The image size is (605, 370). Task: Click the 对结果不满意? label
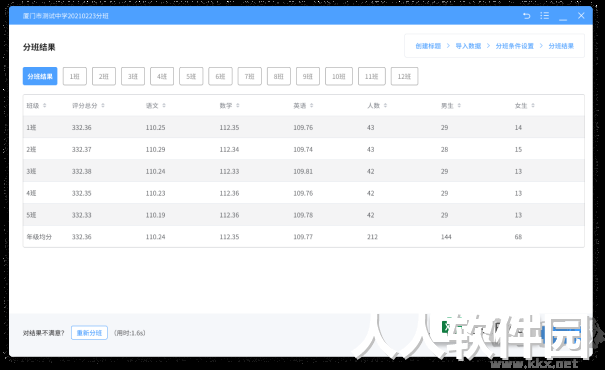[44, 333]
